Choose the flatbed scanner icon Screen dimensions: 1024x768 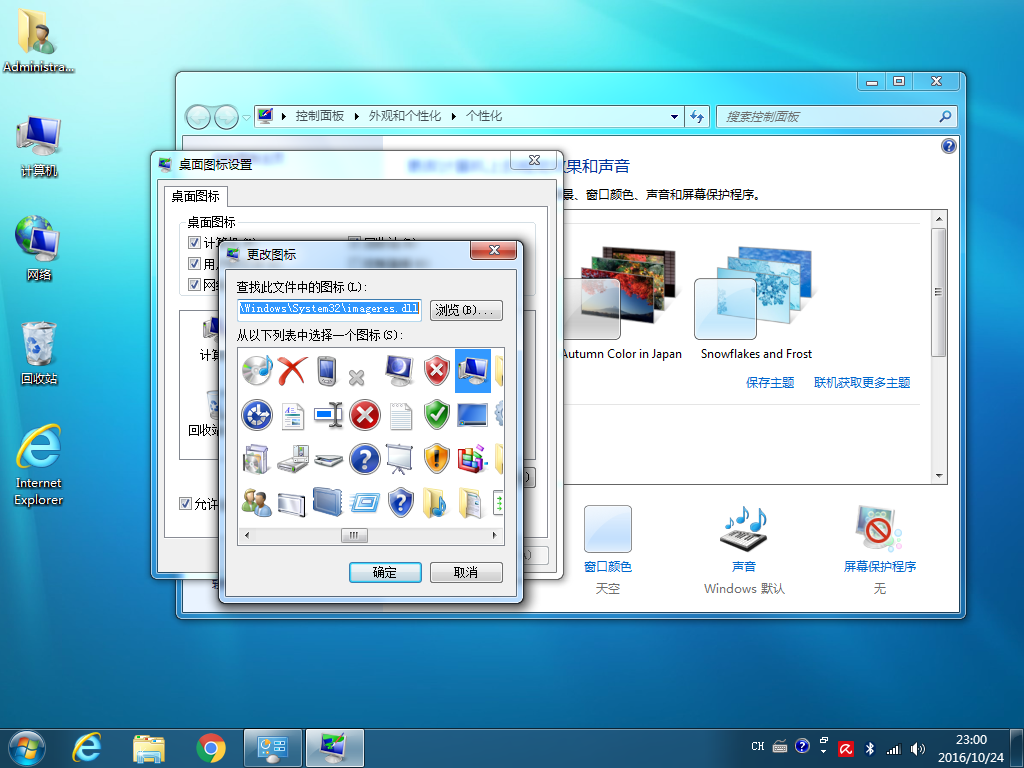click(328, 460)
